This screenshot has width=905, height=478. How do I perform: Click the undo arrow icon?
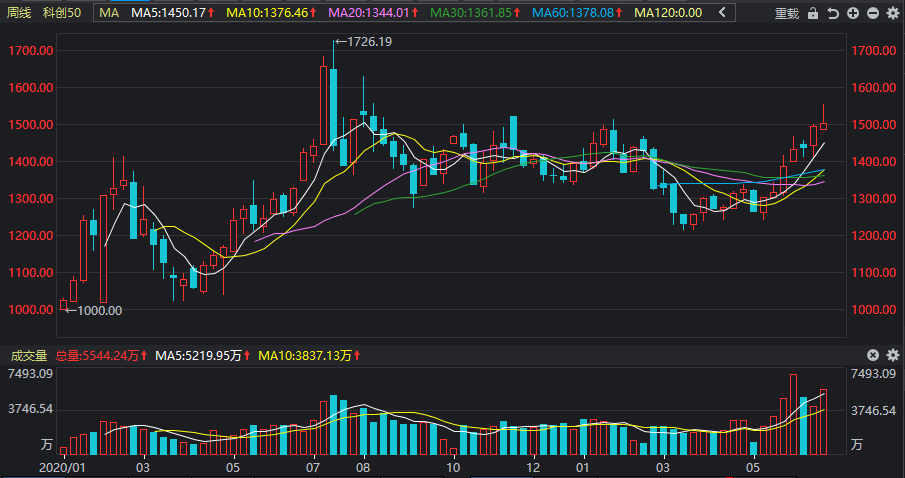pyautogui.click(x=833, y=13)
